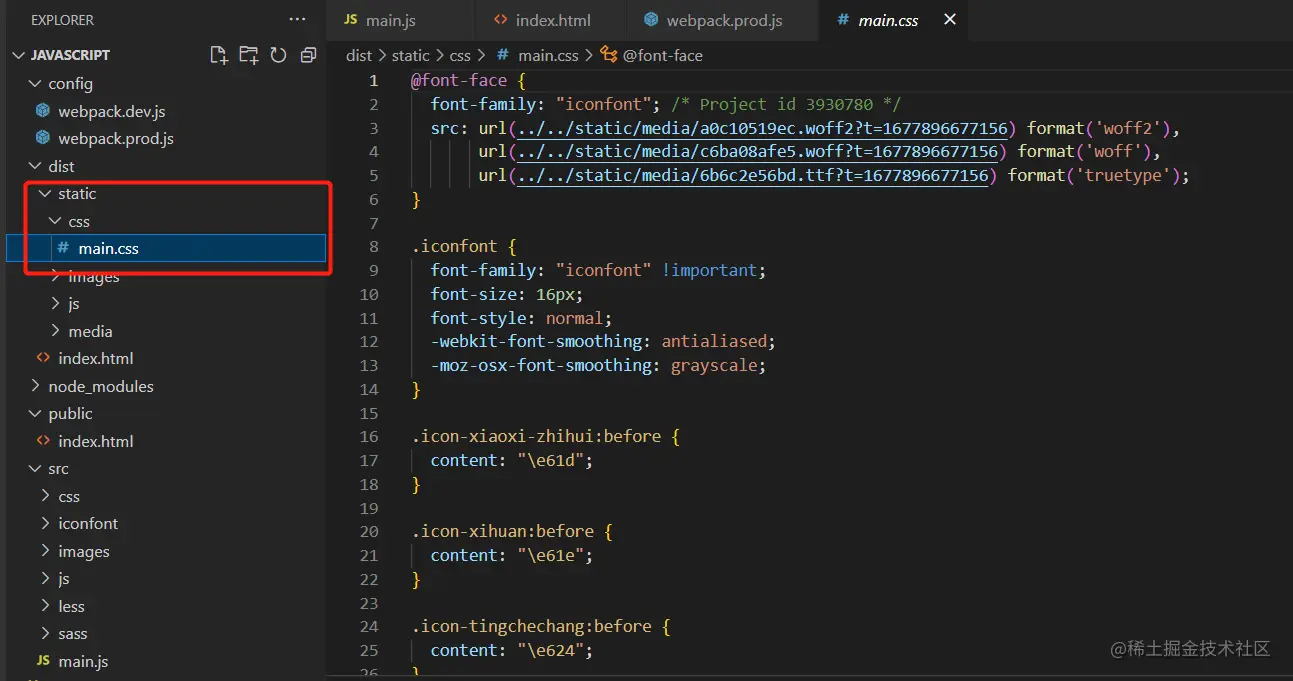Viewport: 1293px width, 681px height.
Task: Collapse the config folder
Action: [35, 83]
